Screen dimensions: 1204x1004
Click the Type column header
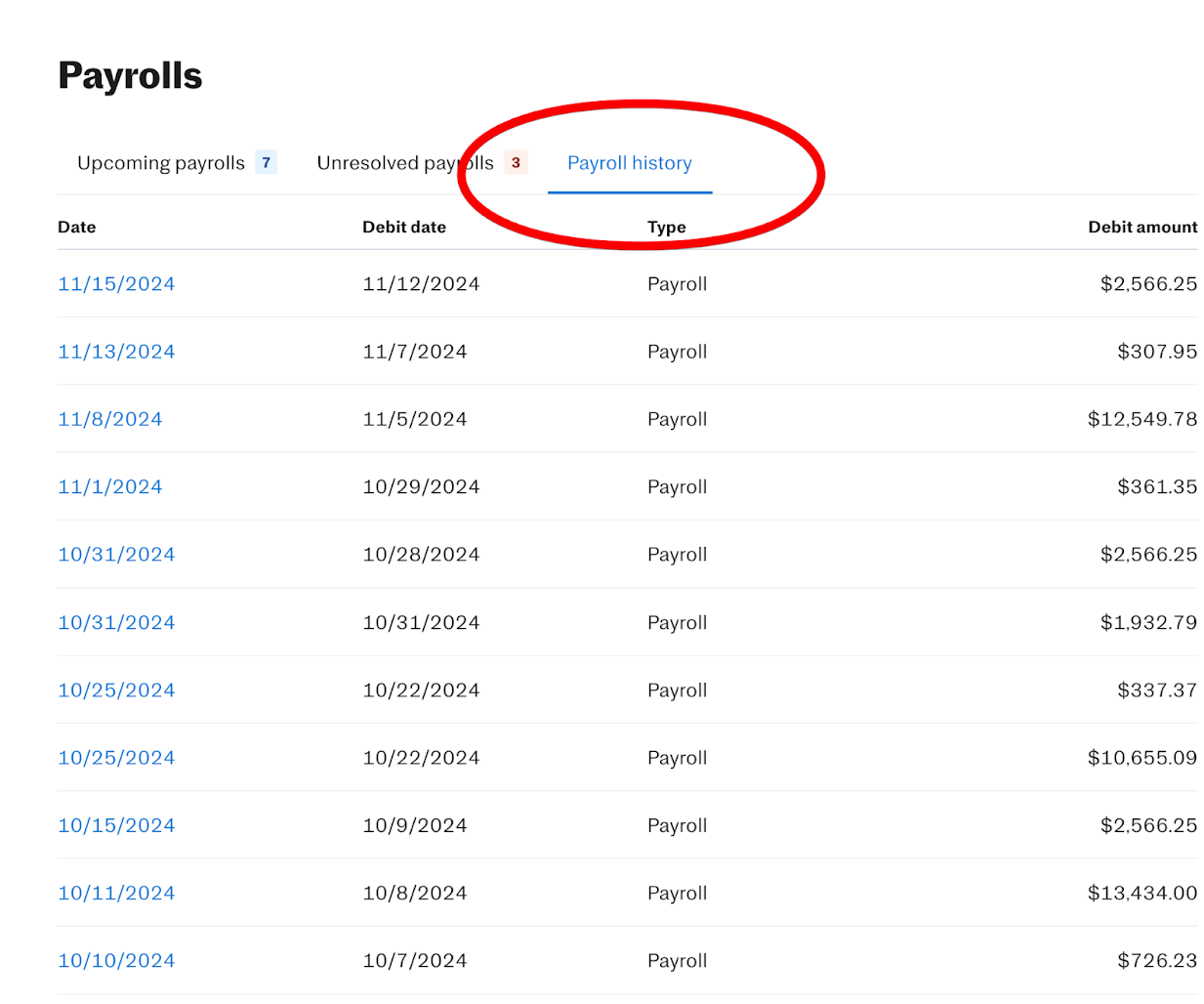666,227
